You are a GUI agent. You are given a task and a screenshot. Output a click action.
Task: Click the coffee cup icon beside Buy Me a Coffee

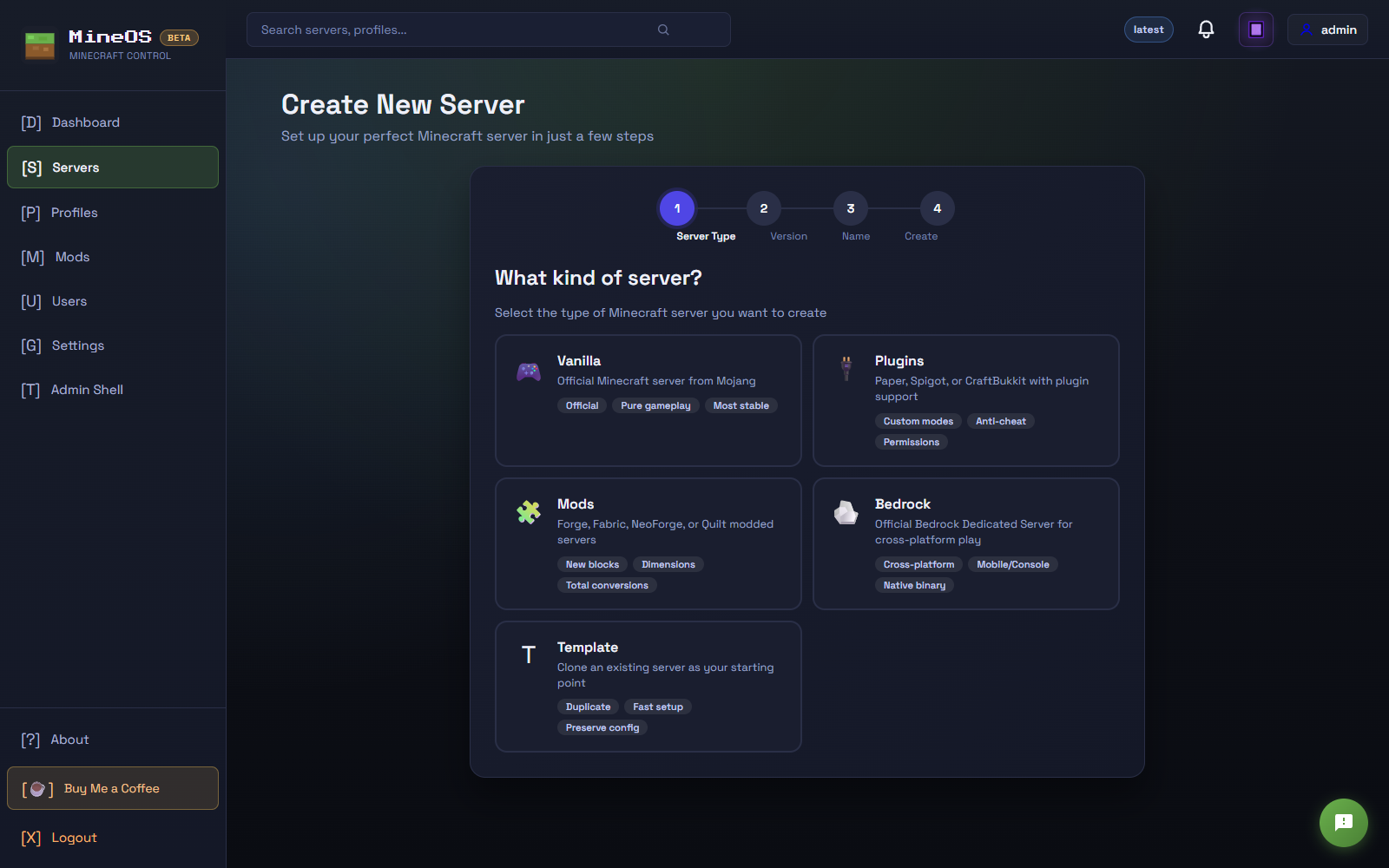coord(37,788)
